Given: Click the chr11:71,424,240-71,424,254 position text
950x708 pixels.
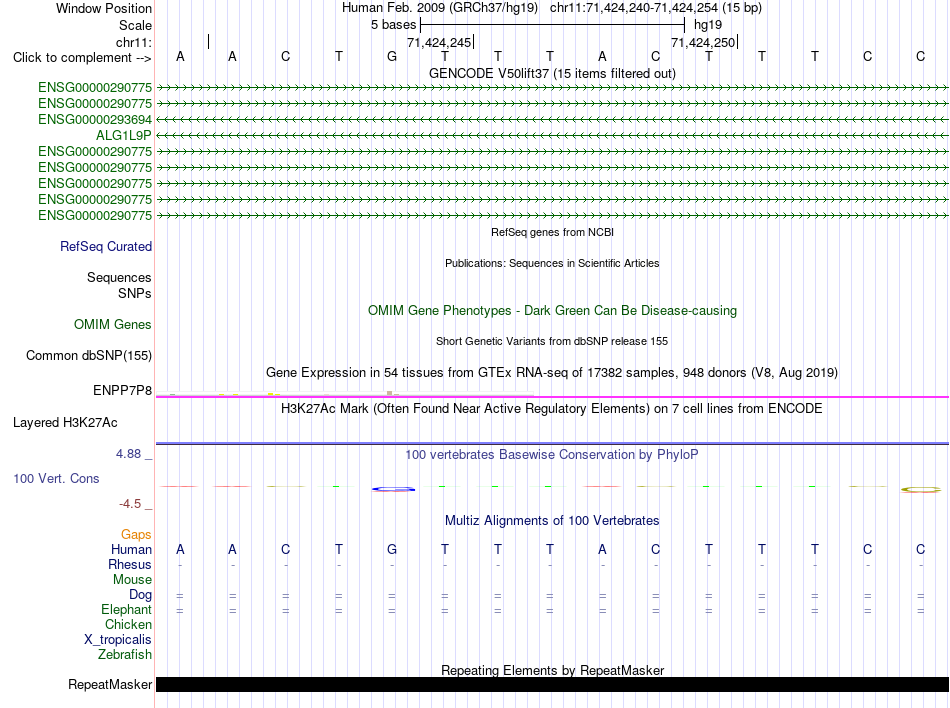Looking at the screenshot, I should pyautogui.click(x=656, y=8).
